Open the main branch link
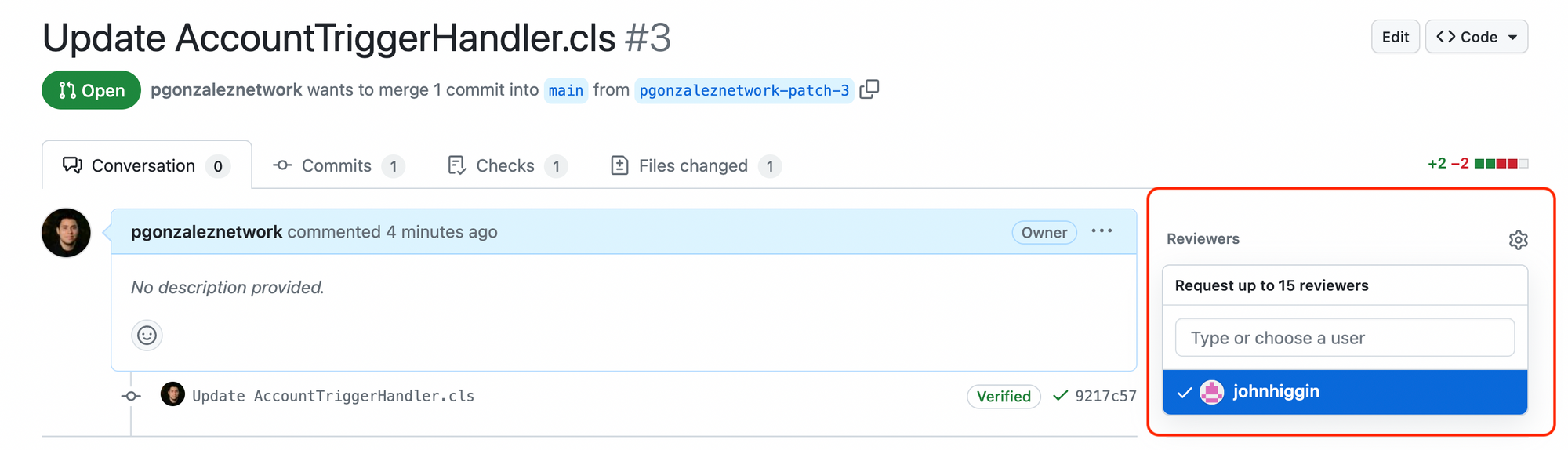The image size is (1568, 450). tap(566, 90)
